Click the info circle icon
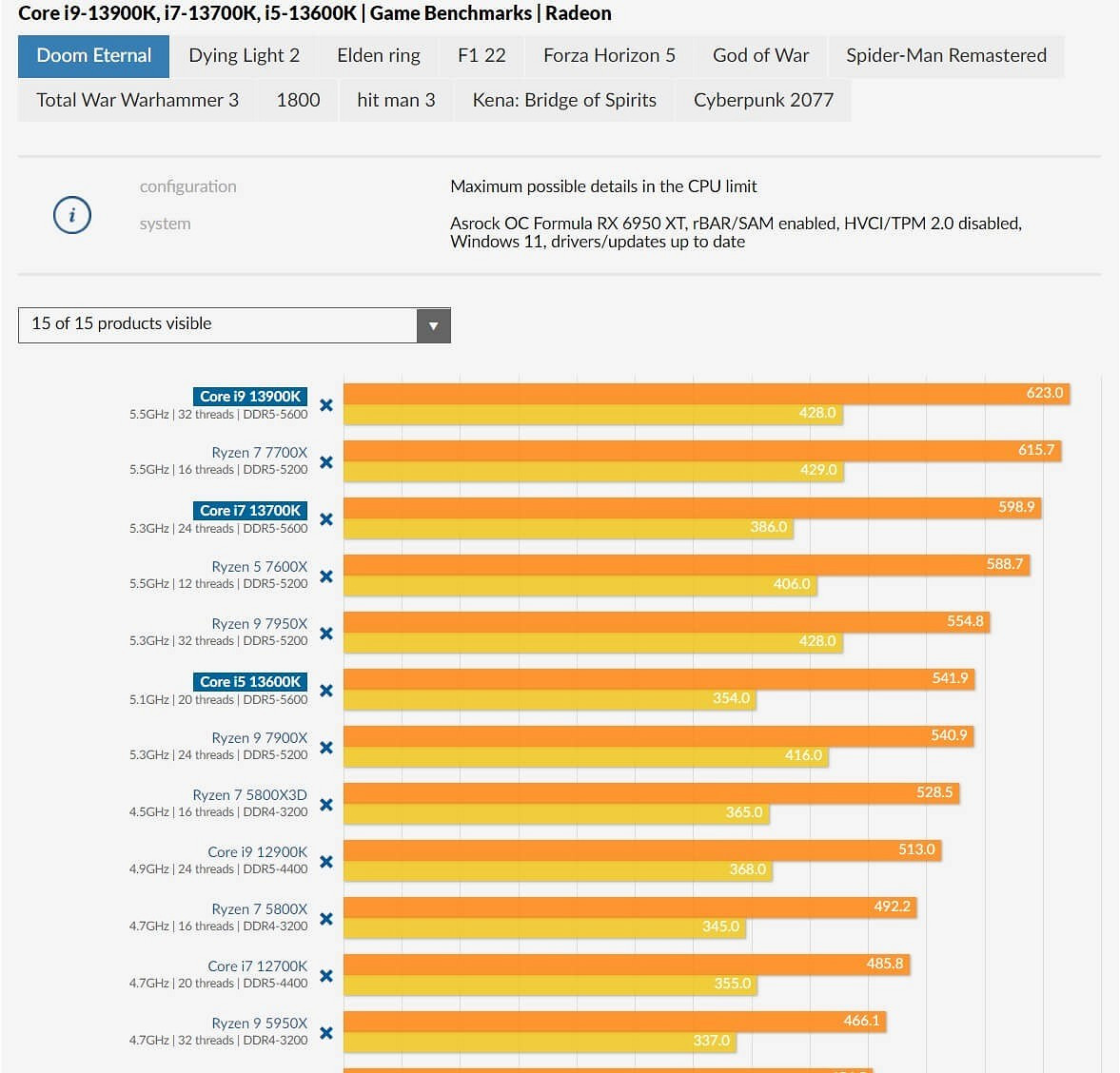The height and width of the screenshot is (1073, 1120). coord(72,215)
